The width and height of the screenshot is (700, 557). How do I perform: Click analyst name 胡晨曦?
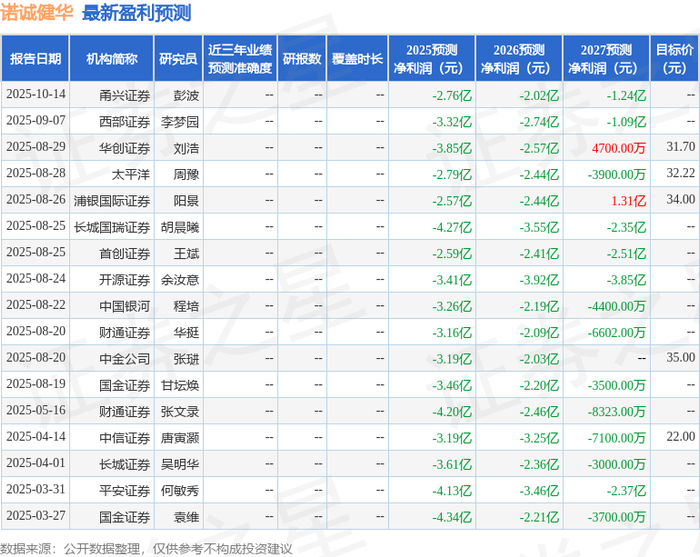180,227
